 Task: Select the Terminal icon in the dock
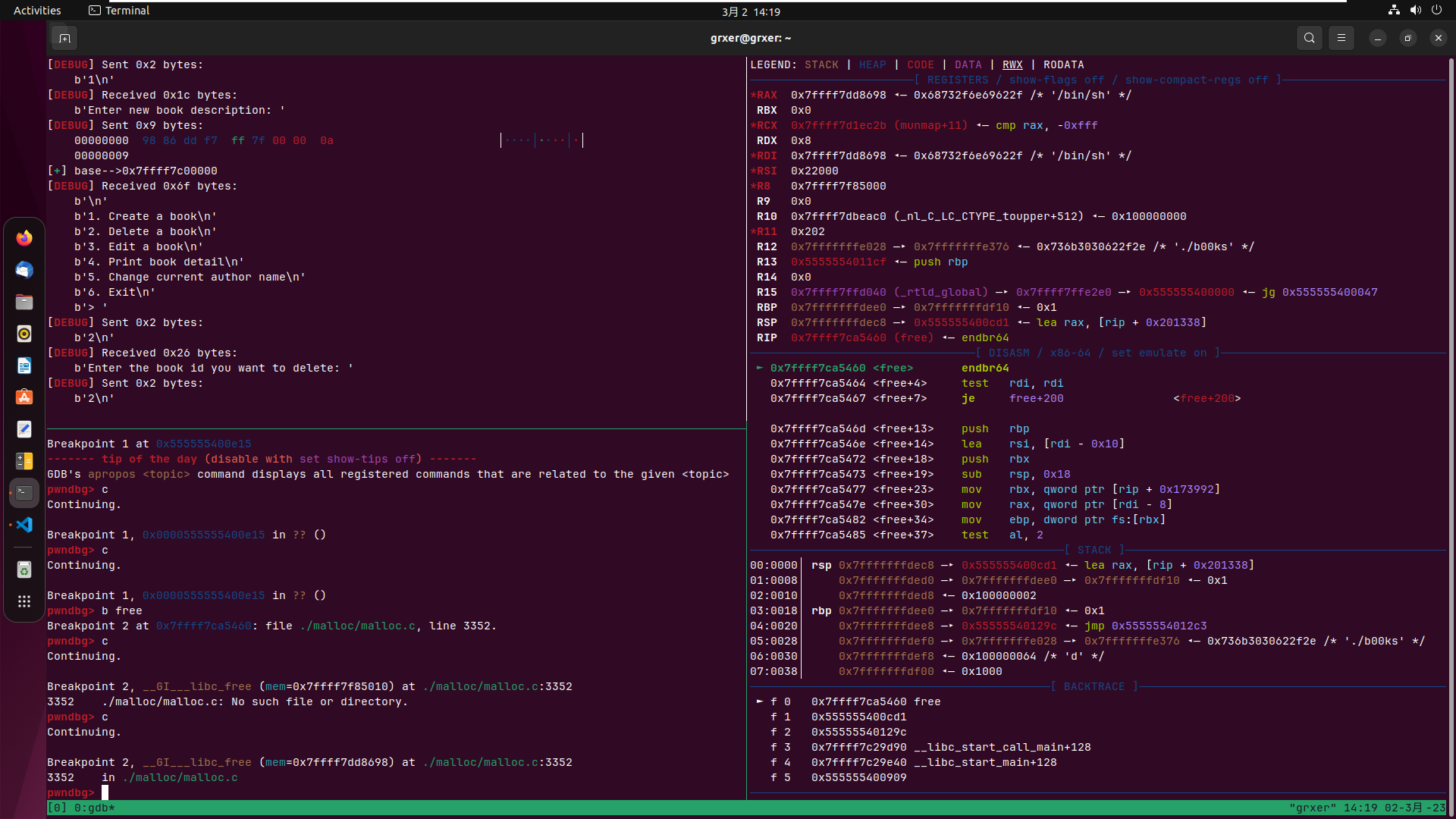[x=24, y=493]
